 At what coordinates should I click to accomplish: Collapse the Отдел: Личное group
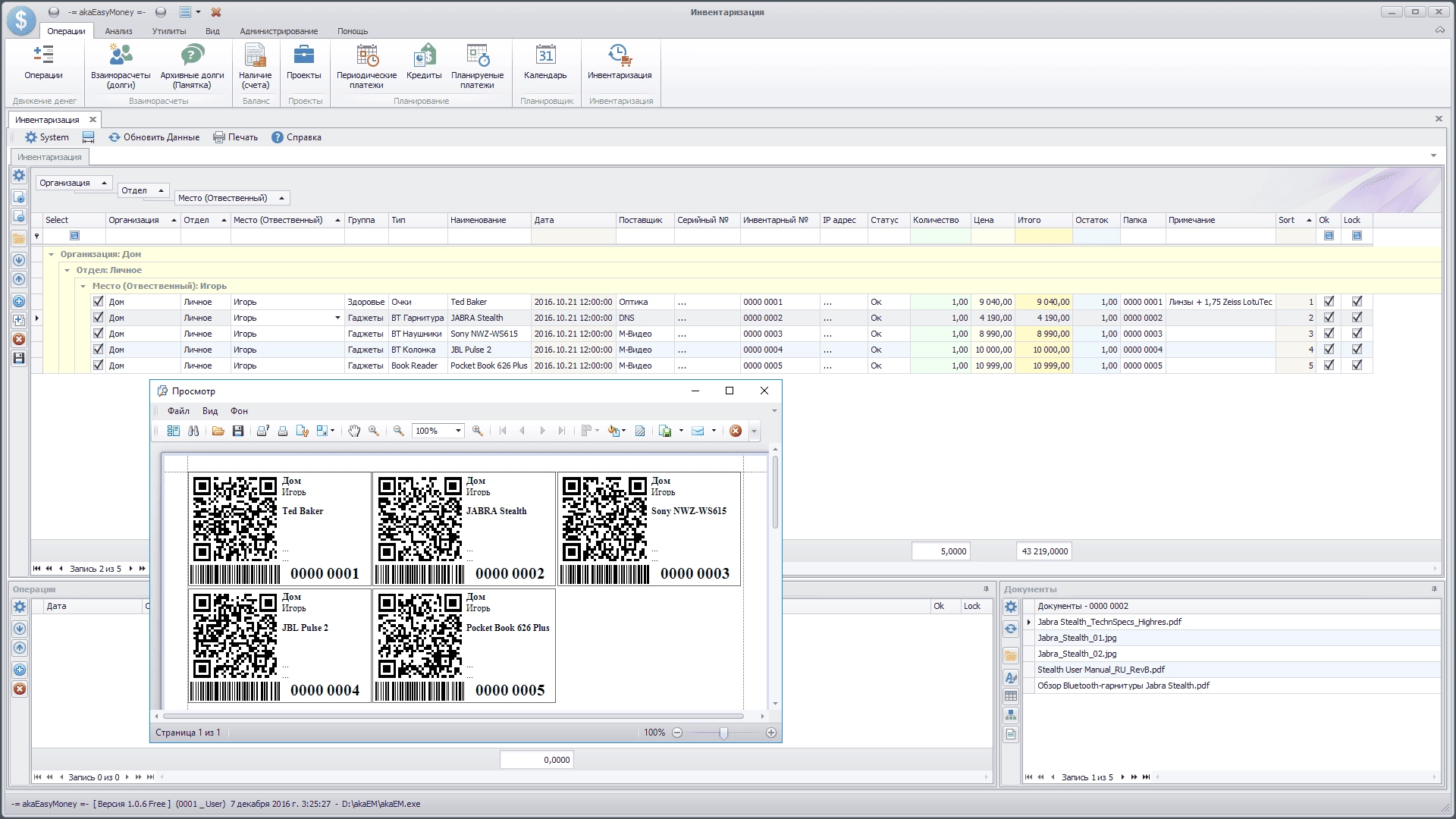[67, 270]
